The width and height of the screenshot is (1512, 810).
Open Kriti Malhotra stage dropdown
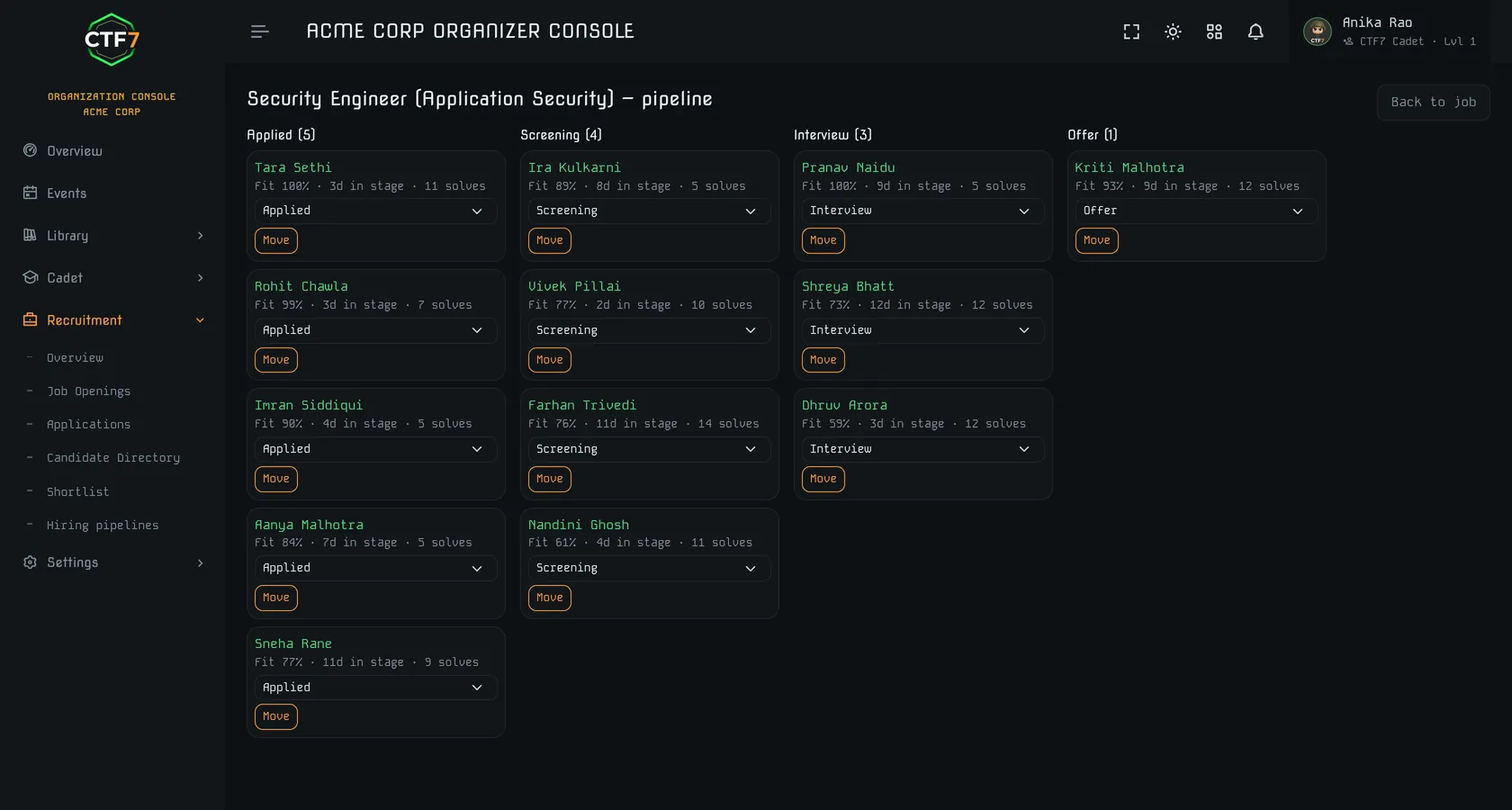click(x=1196, y=211)
